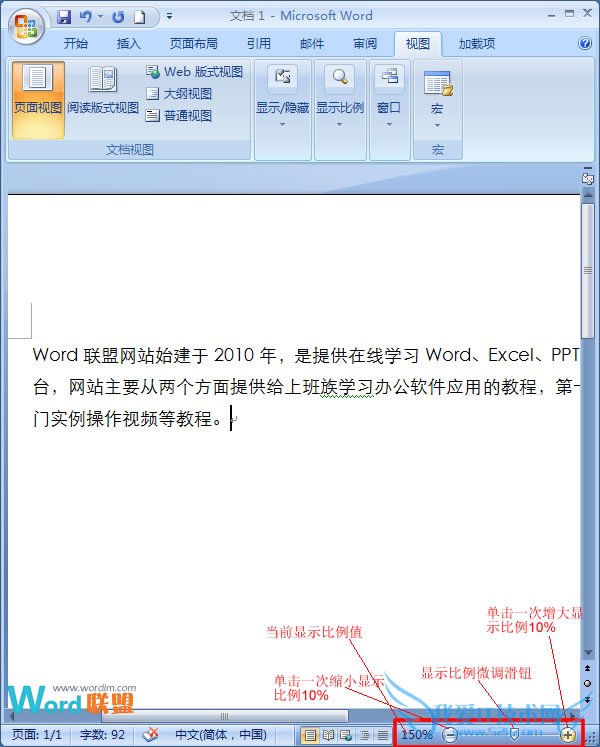Open word count 字数: 92
The image size is (600, 747).
[102, 734]
